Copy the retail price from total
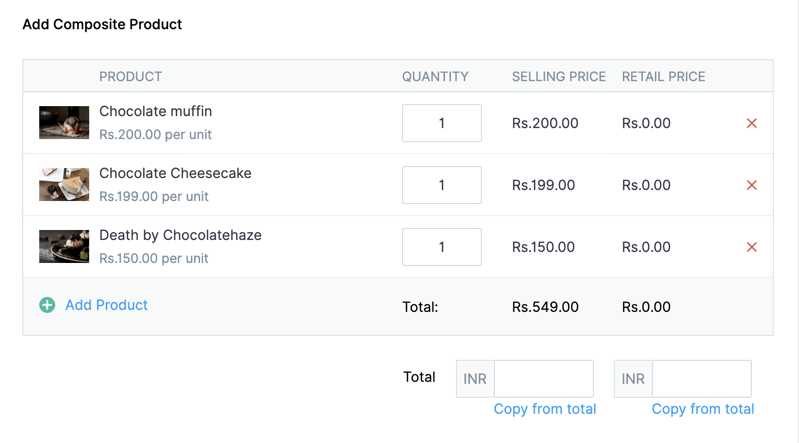This screenshot has height=443, width=799. 702,408
